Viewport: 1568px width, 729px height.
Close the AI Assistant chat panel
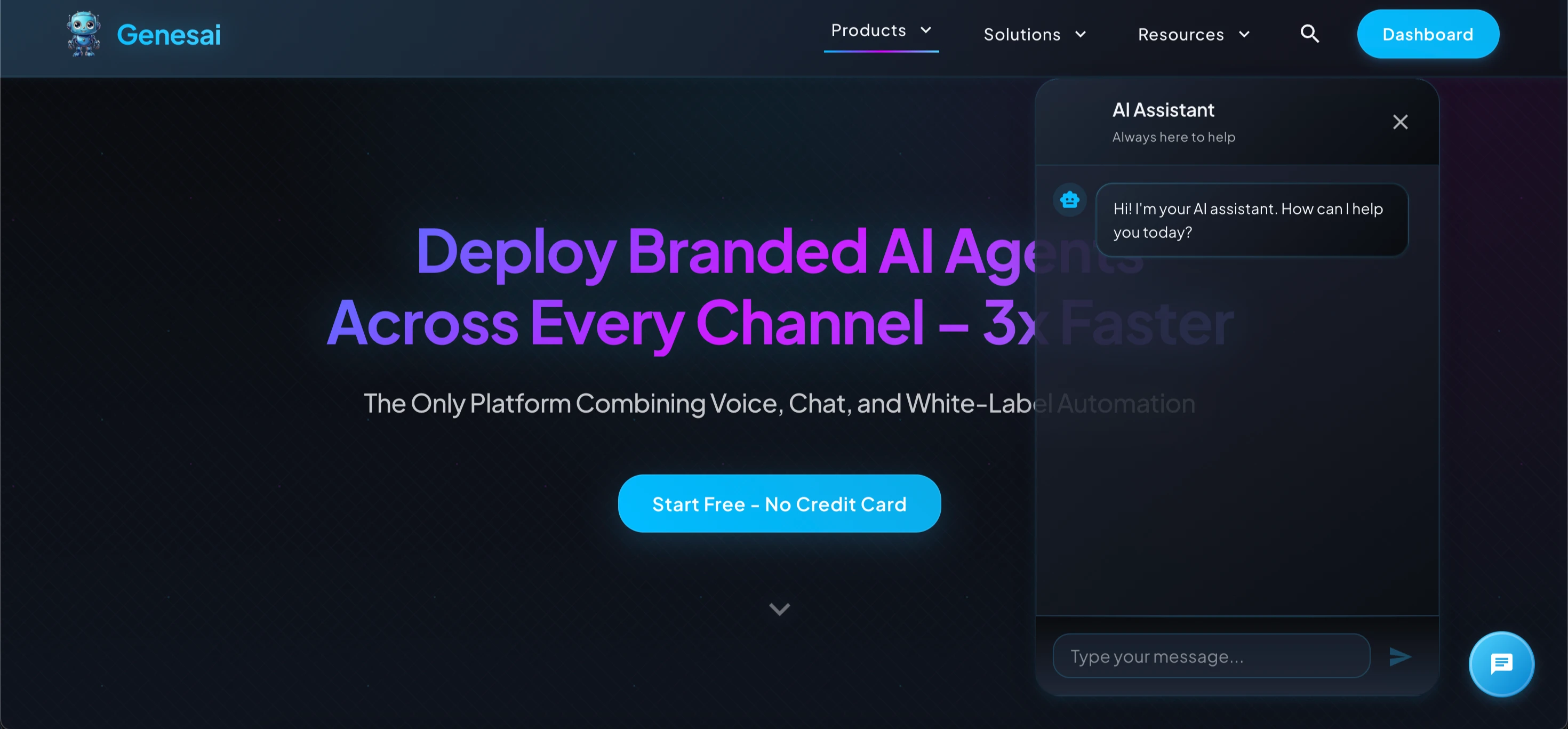(x=1400, y=122)
